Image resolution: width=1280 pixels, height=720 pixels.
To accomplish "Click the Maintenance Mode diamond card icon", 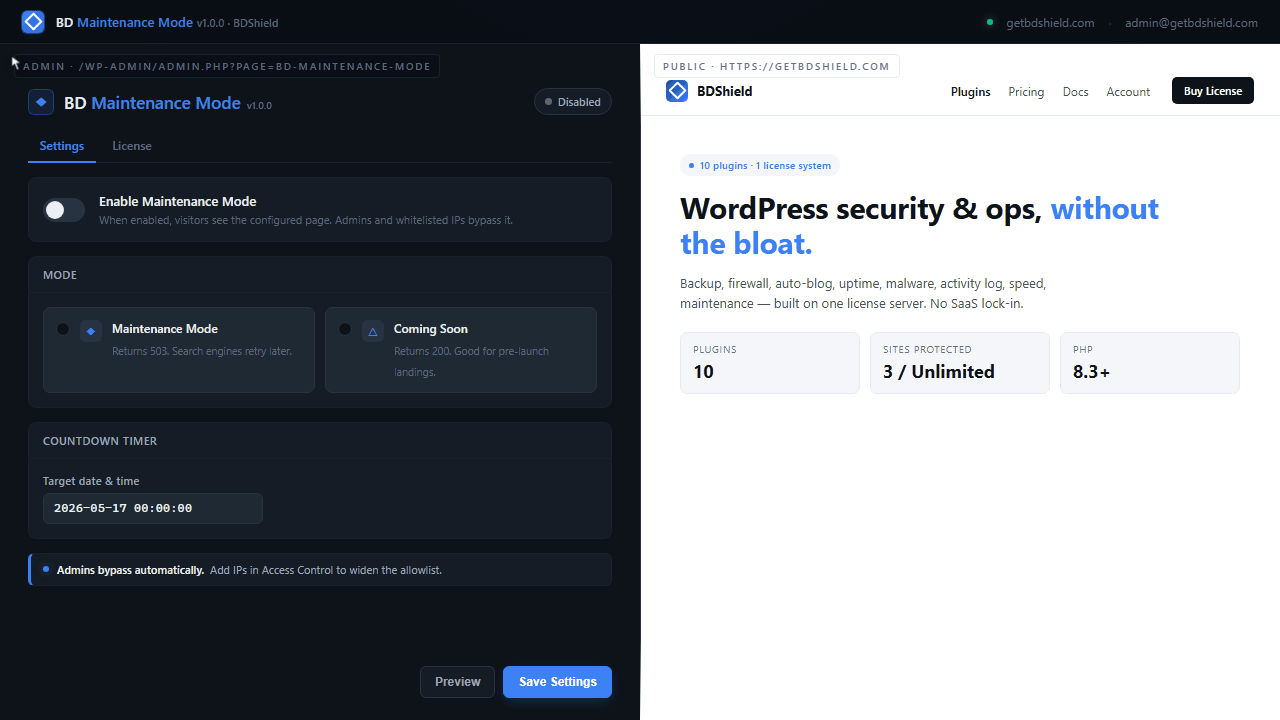I will (x=91, y=331).
